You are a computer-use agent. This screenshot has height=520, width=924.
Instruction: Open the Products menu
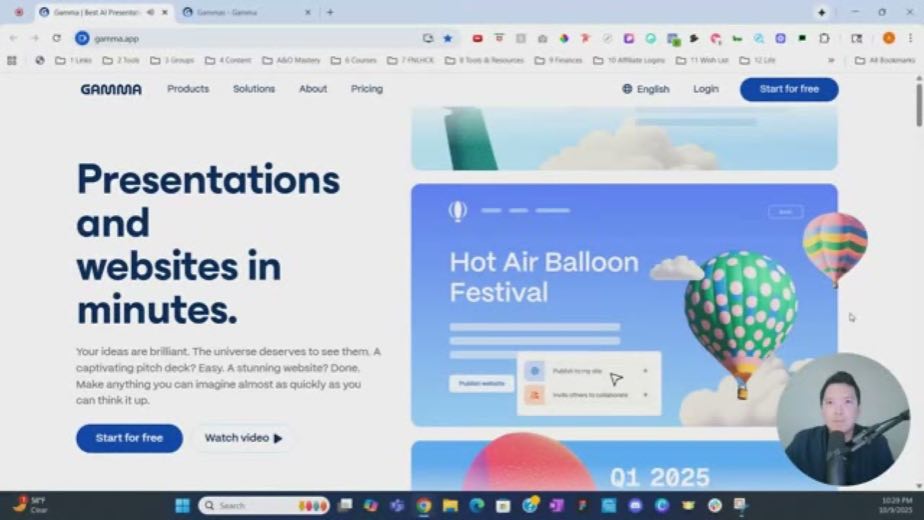(188, 89)
